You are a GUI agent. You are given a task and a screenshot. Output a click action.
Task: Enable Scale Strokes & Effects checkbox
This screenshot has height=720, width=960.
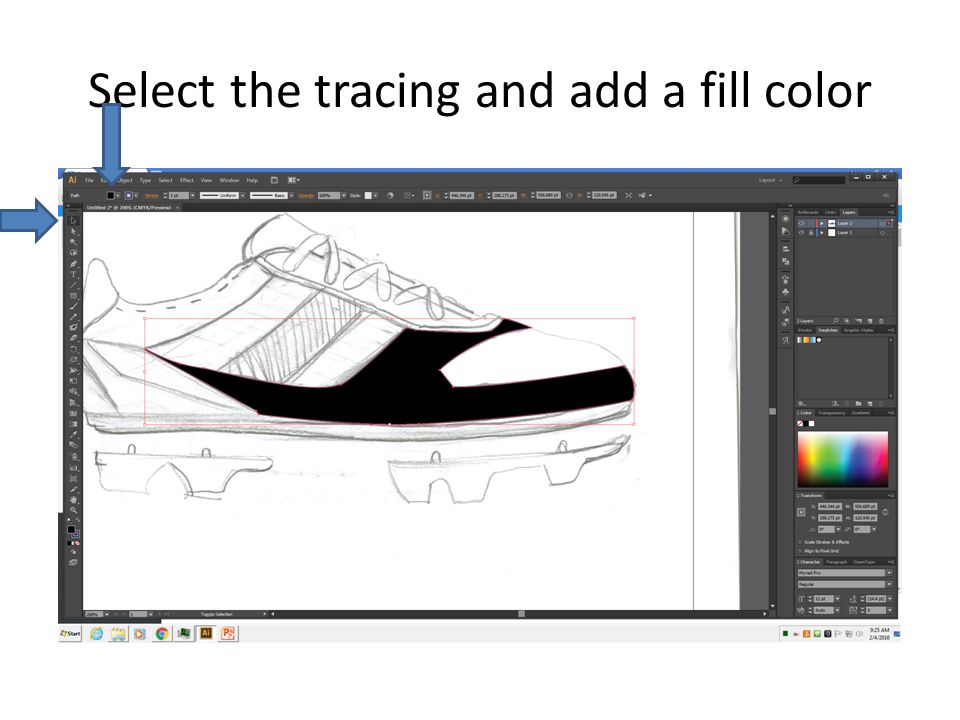coord(800,542)
